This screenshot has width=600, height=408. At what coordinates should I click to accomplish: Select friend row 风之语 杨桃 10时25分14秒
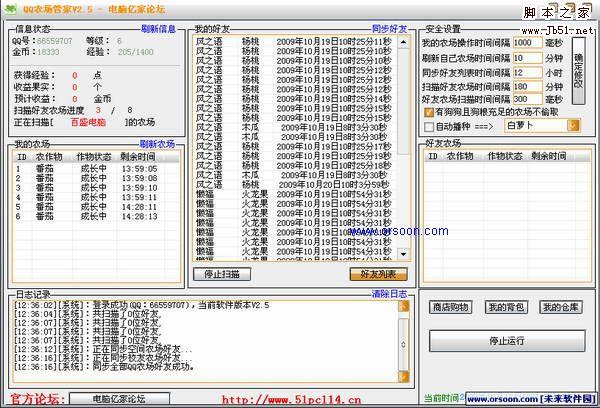pos(293,99)
